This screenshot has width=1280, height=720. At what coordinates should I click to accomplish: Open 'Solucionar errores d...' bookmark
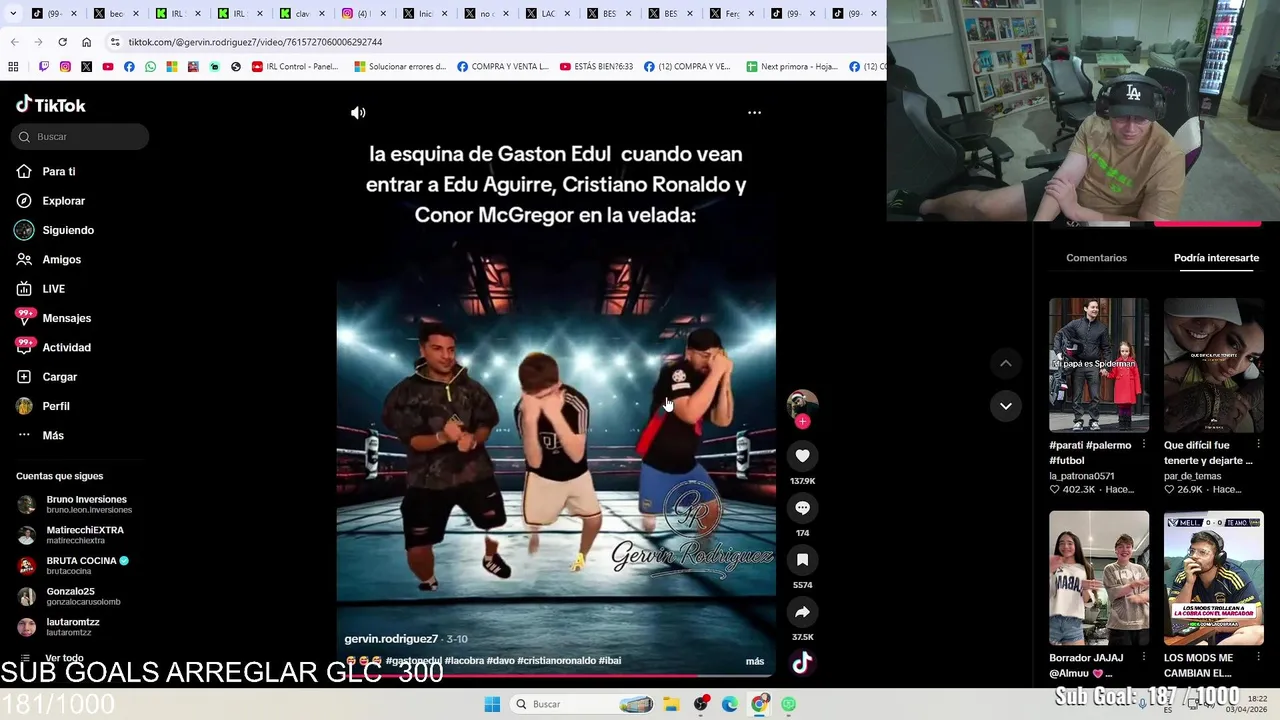tap(400, 67)
